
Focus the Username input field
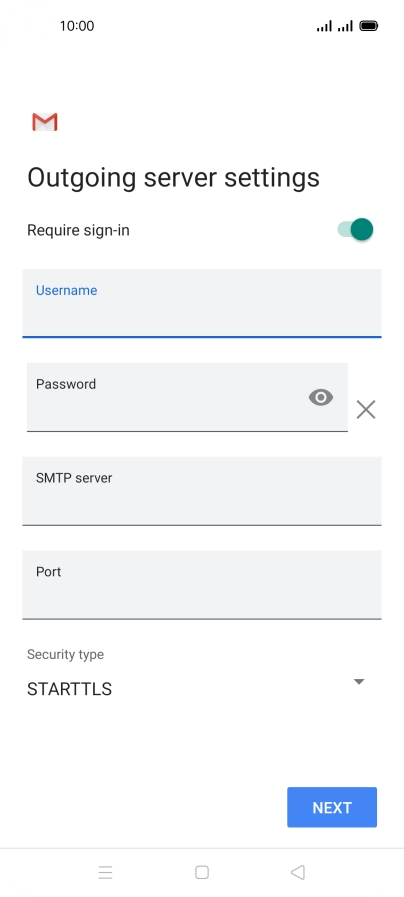pos(201,303)
